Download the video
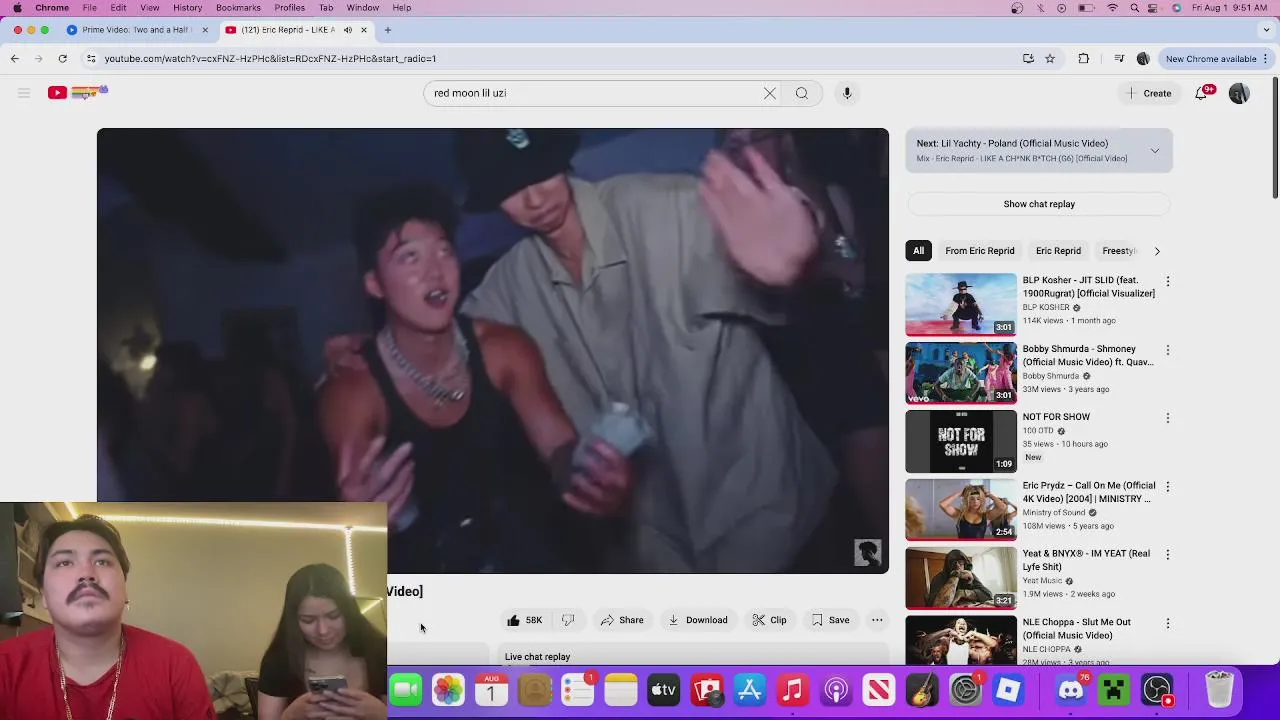The image size is (1280, 720). pyautogui.click(x=698, y=620)
